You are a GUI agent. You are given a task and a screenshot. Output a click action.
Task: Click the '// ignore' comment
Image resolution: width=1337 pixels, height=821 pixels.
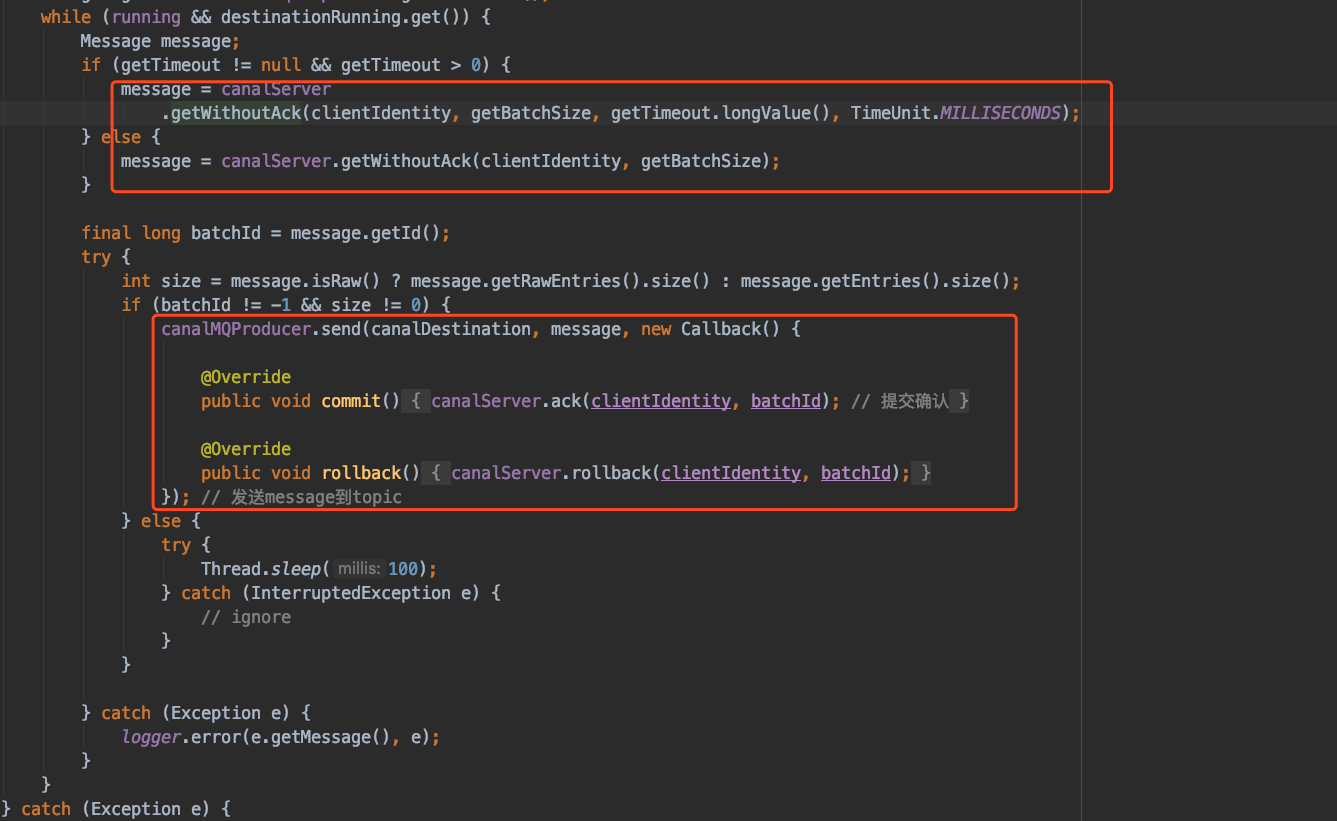246,617
